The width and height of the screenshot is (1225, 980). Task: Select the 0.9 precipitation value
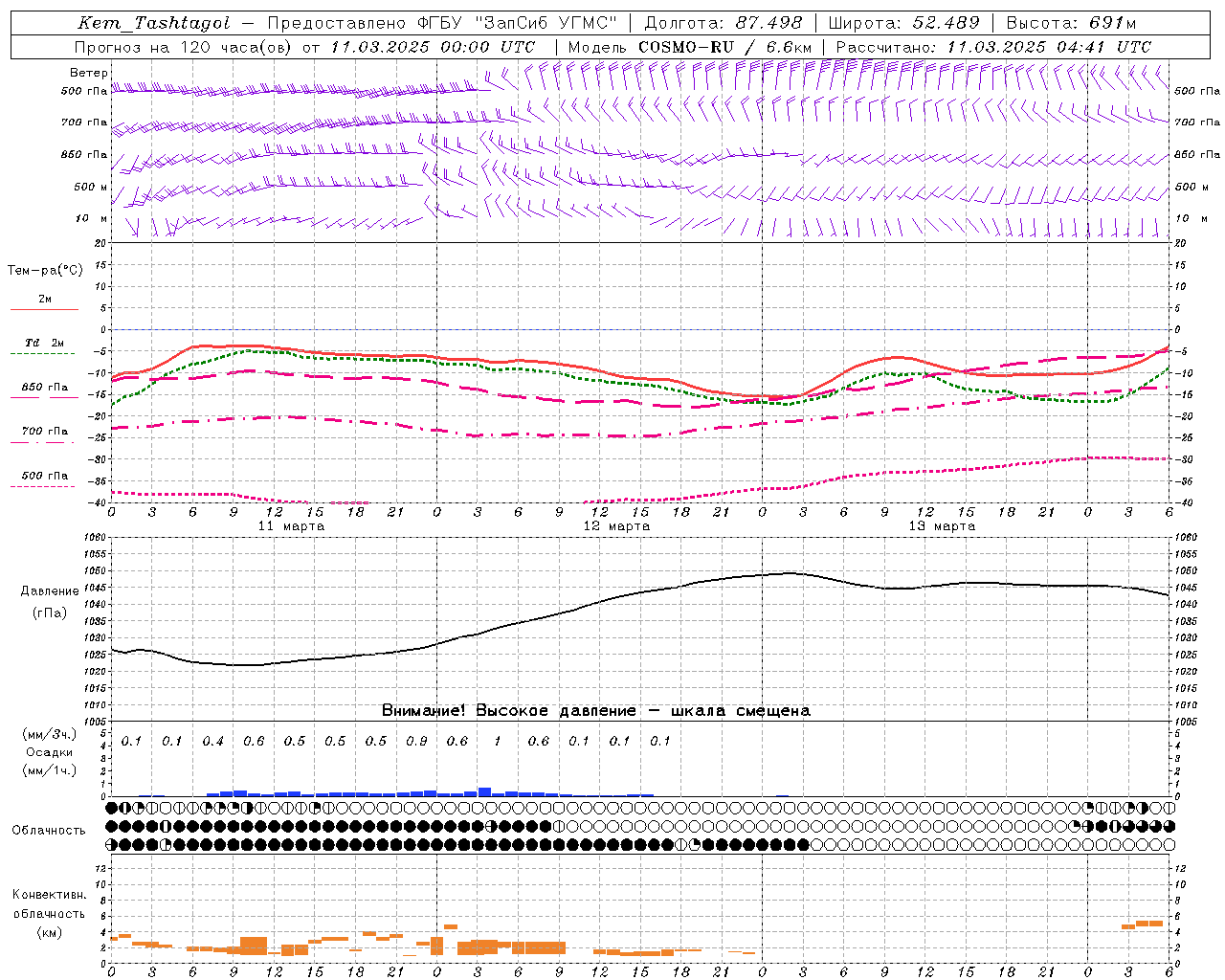(416, 742)
